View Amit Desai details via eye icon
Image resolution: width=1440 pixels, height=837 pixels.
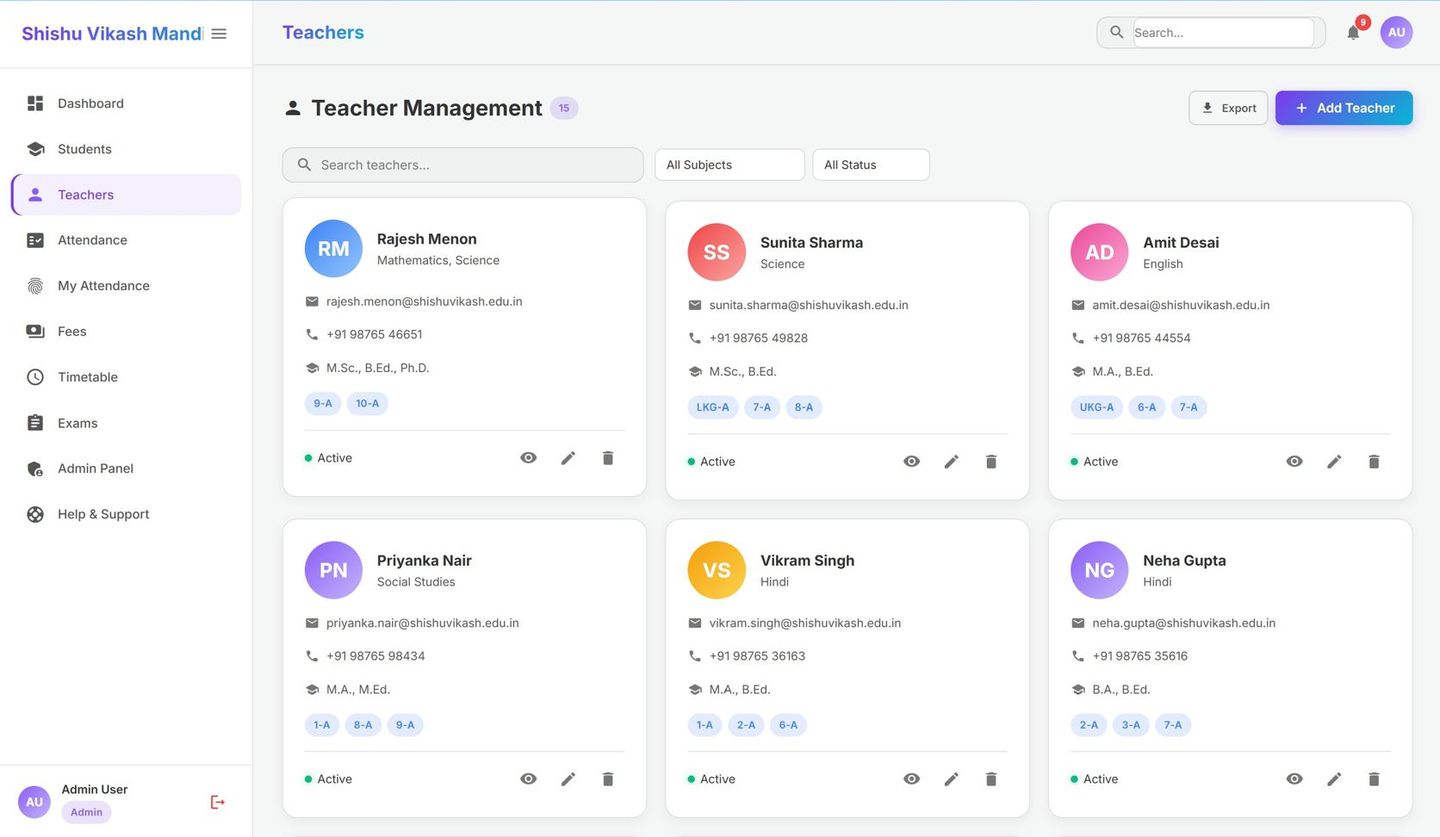(1294, 462)
